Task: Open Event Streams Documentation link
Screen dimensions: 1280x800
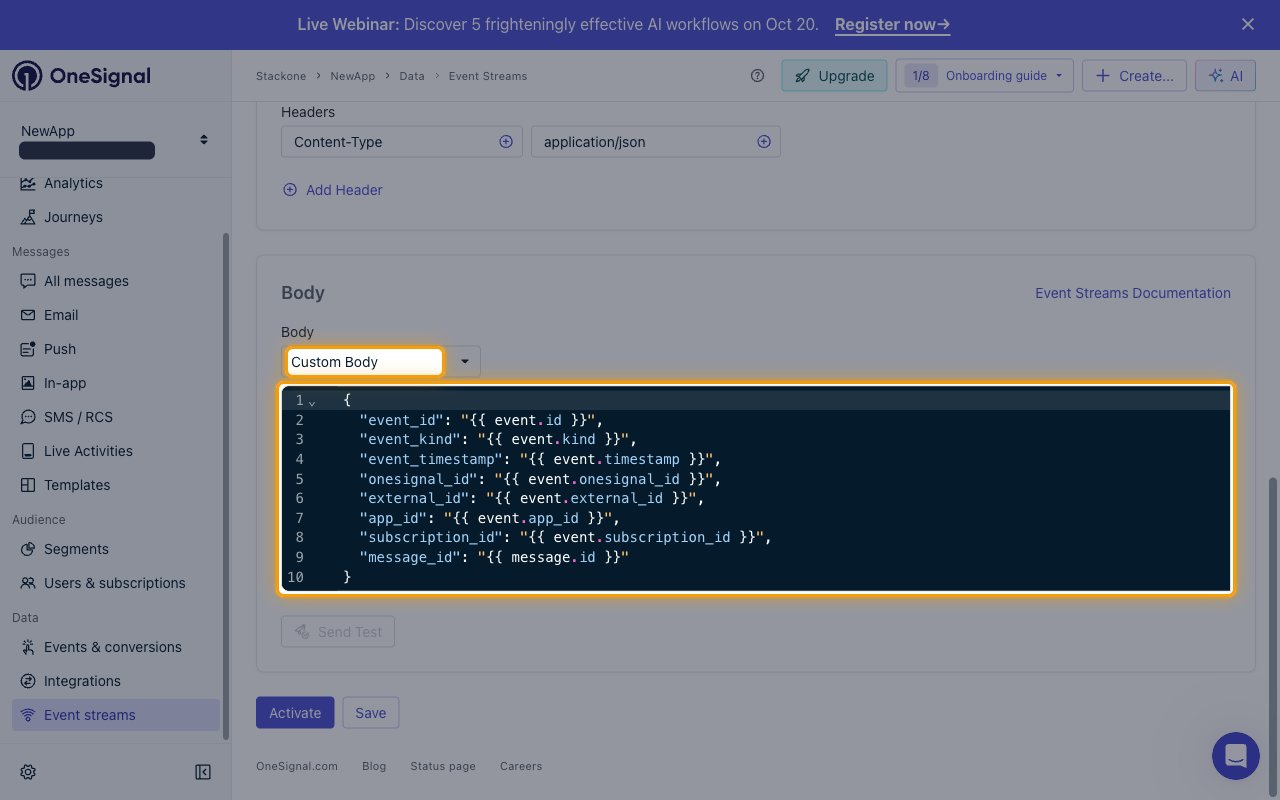Action: click(x=1133, y=293)
